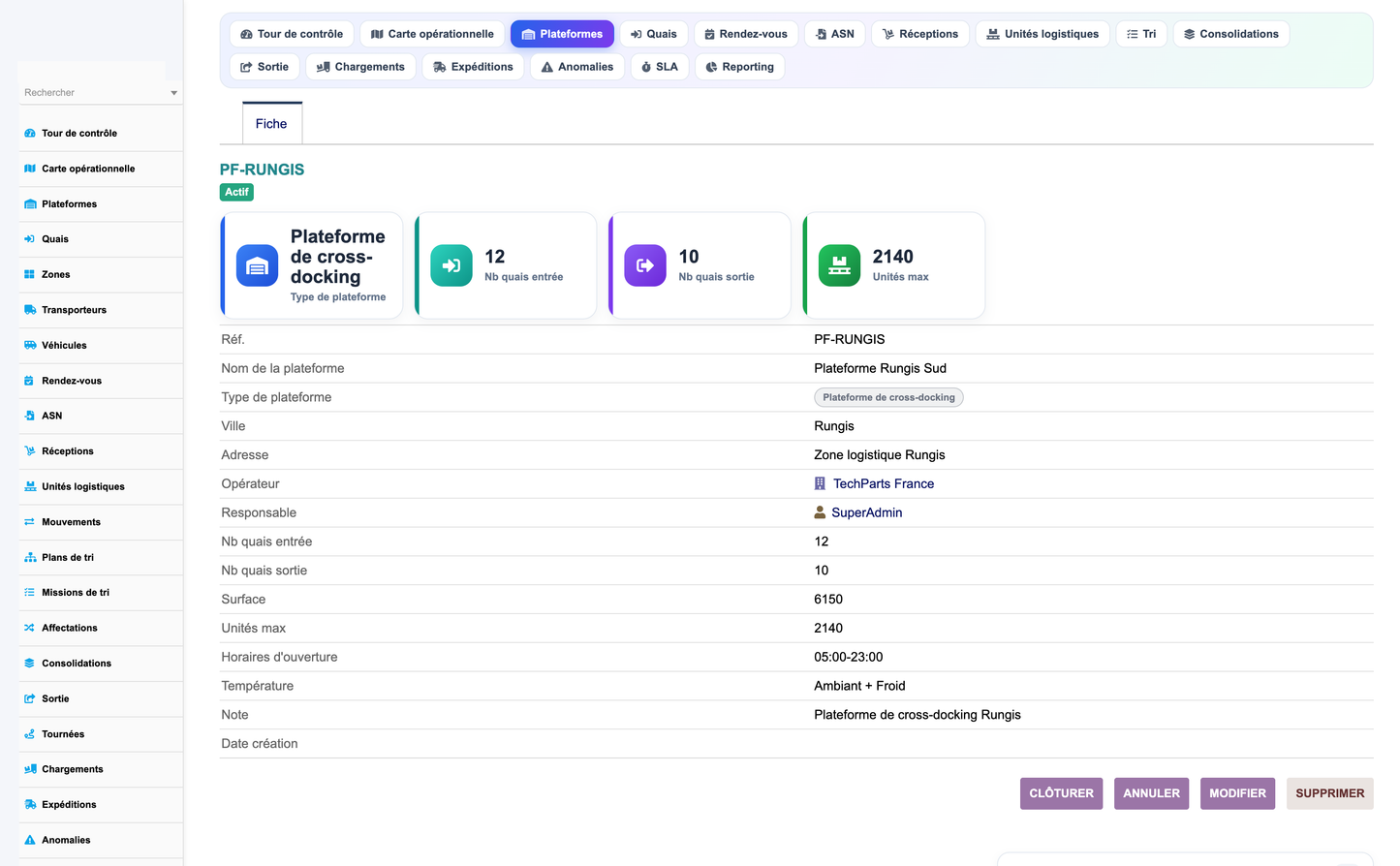Image resolution: width=1400 pixels, height=866 pixels.
Task: Click the Expéditions sidebar shipping icon
Action: [30, 805]
